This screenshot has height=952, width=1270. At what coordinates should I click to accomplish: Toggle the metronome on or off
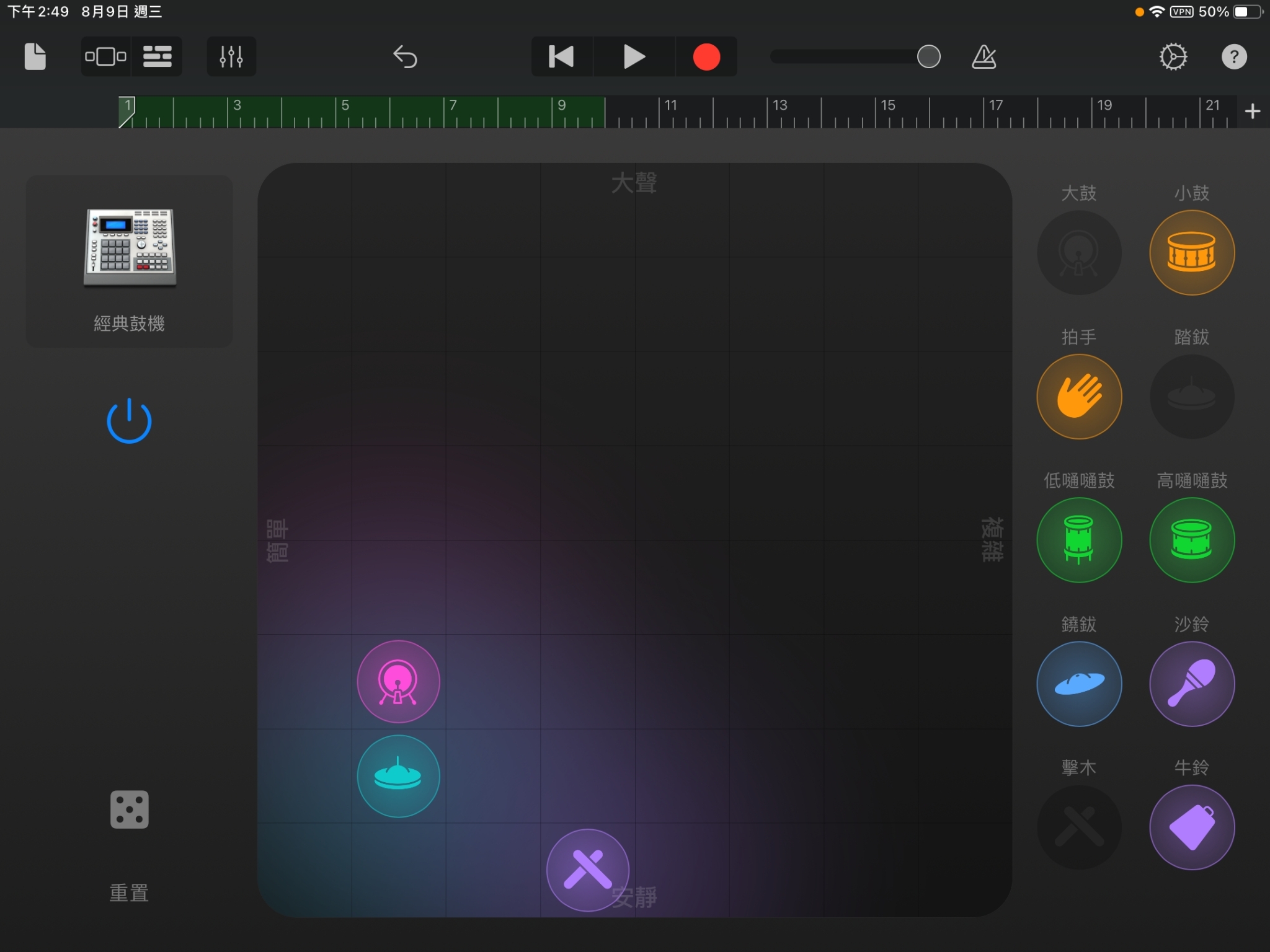point(984,57)
